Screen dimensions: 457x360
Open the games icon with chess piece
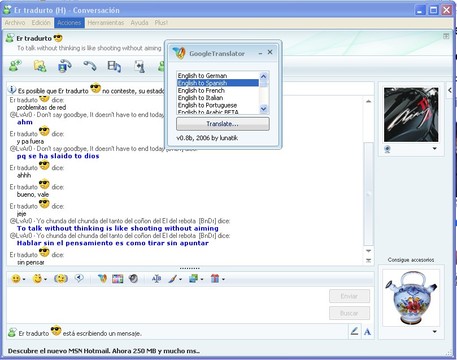139,66
